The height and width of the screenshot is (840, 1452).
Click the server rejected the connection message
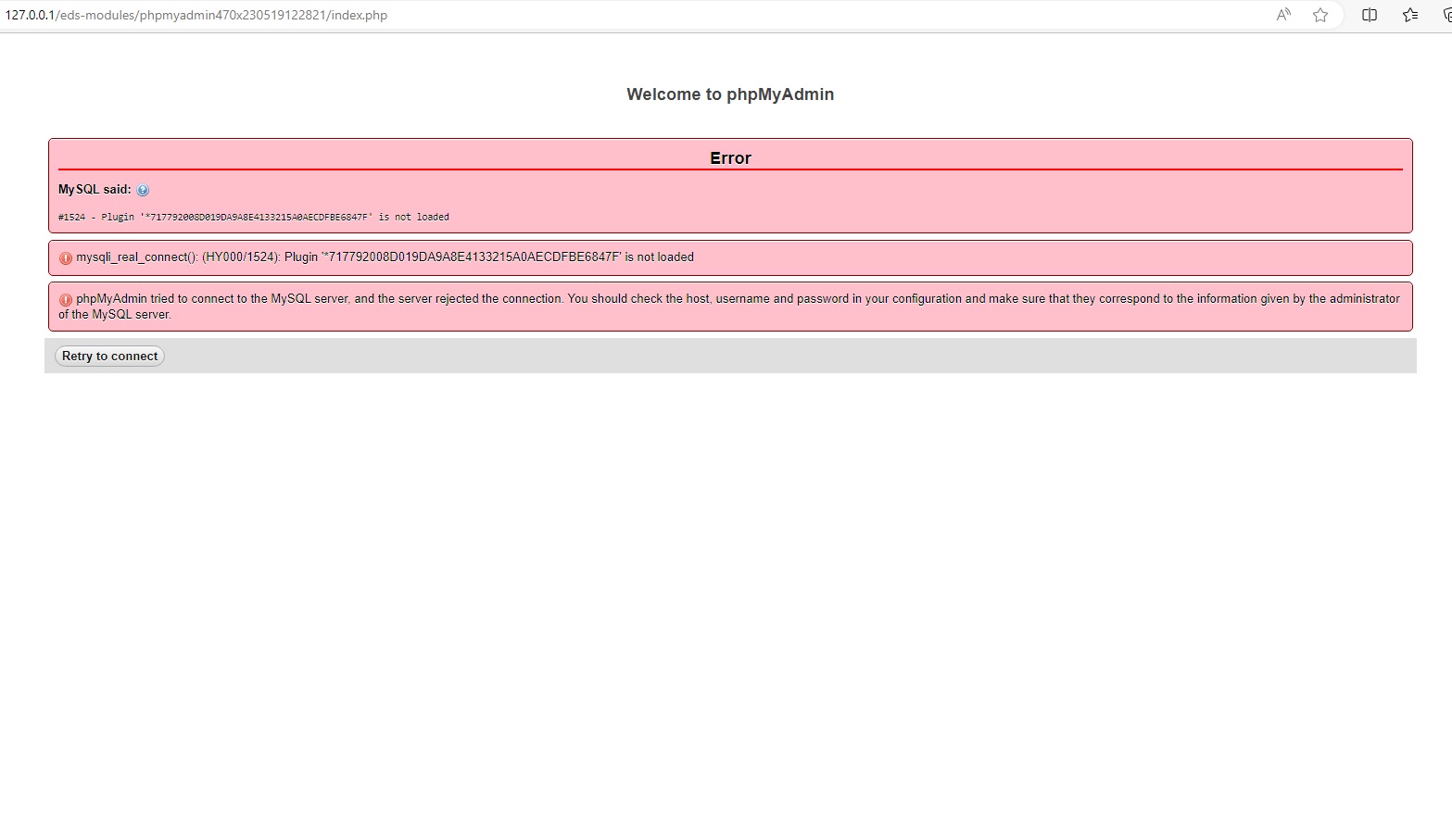coord(729,307)
